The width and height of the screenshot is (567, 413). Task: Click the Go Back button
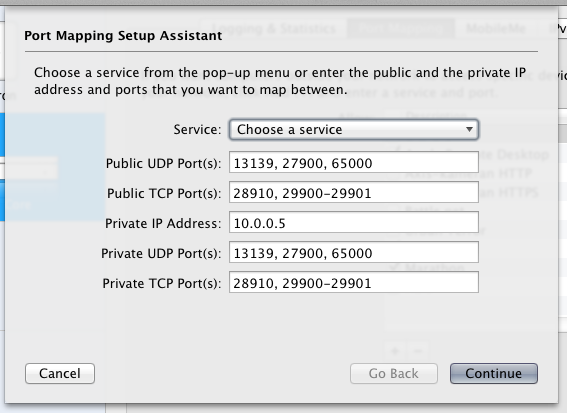(x=394, y=374)
